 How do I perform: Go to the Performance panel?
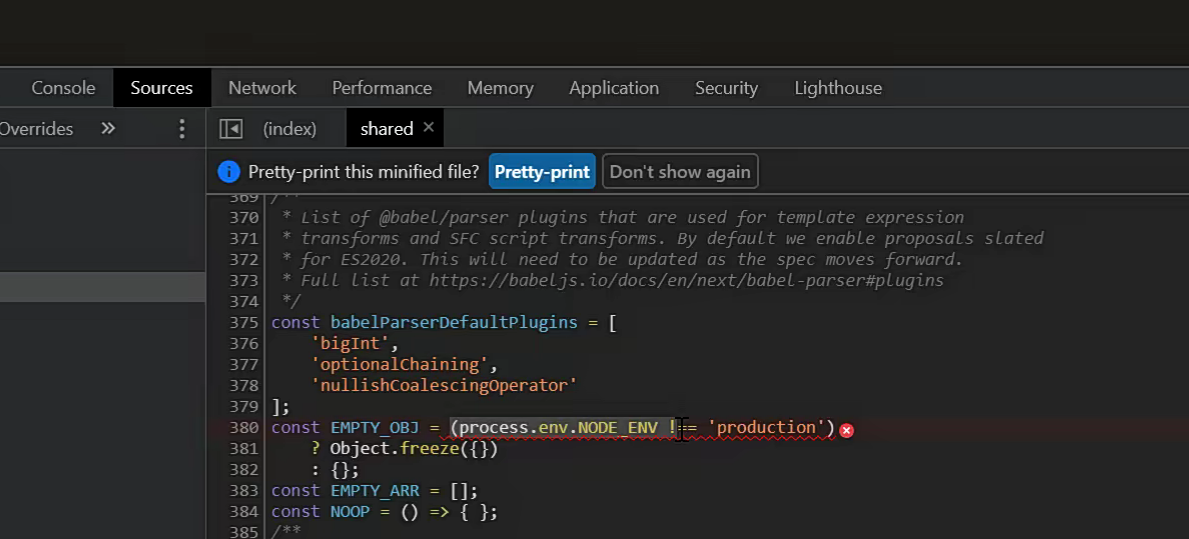[382, 88]
